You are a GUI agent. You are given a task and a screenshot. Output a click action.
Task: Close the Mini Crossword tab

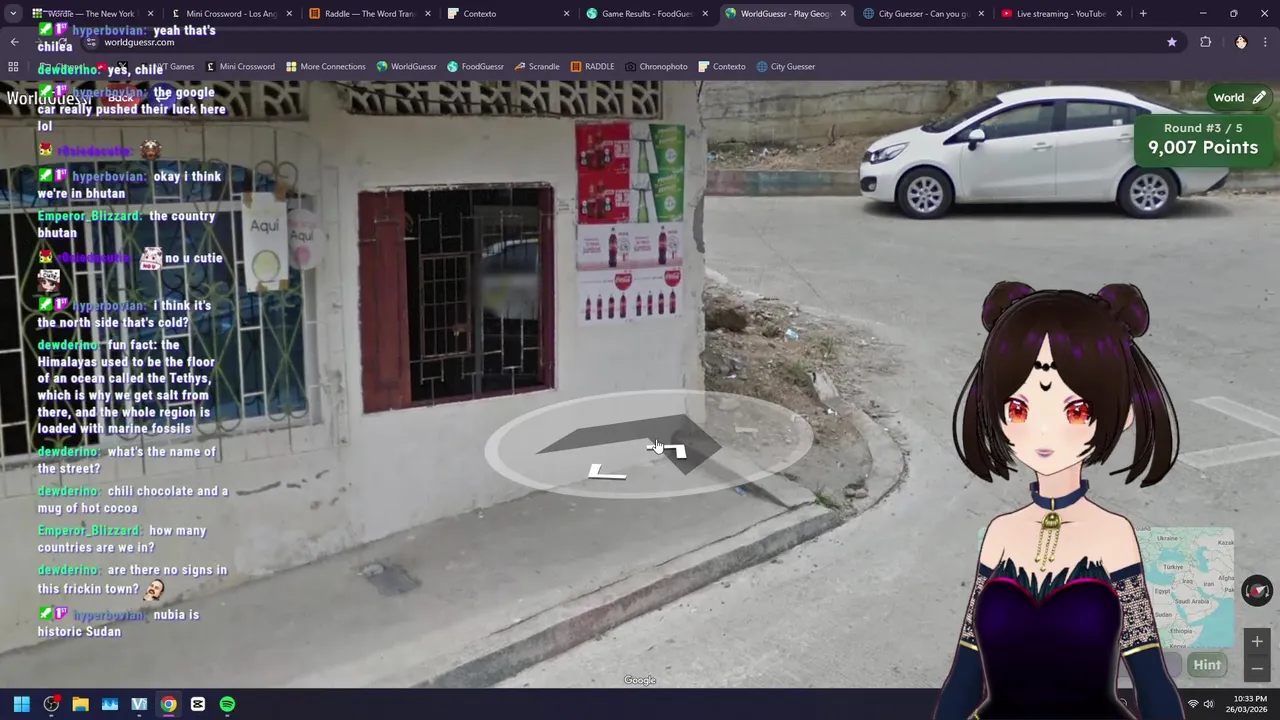(289, 14)
